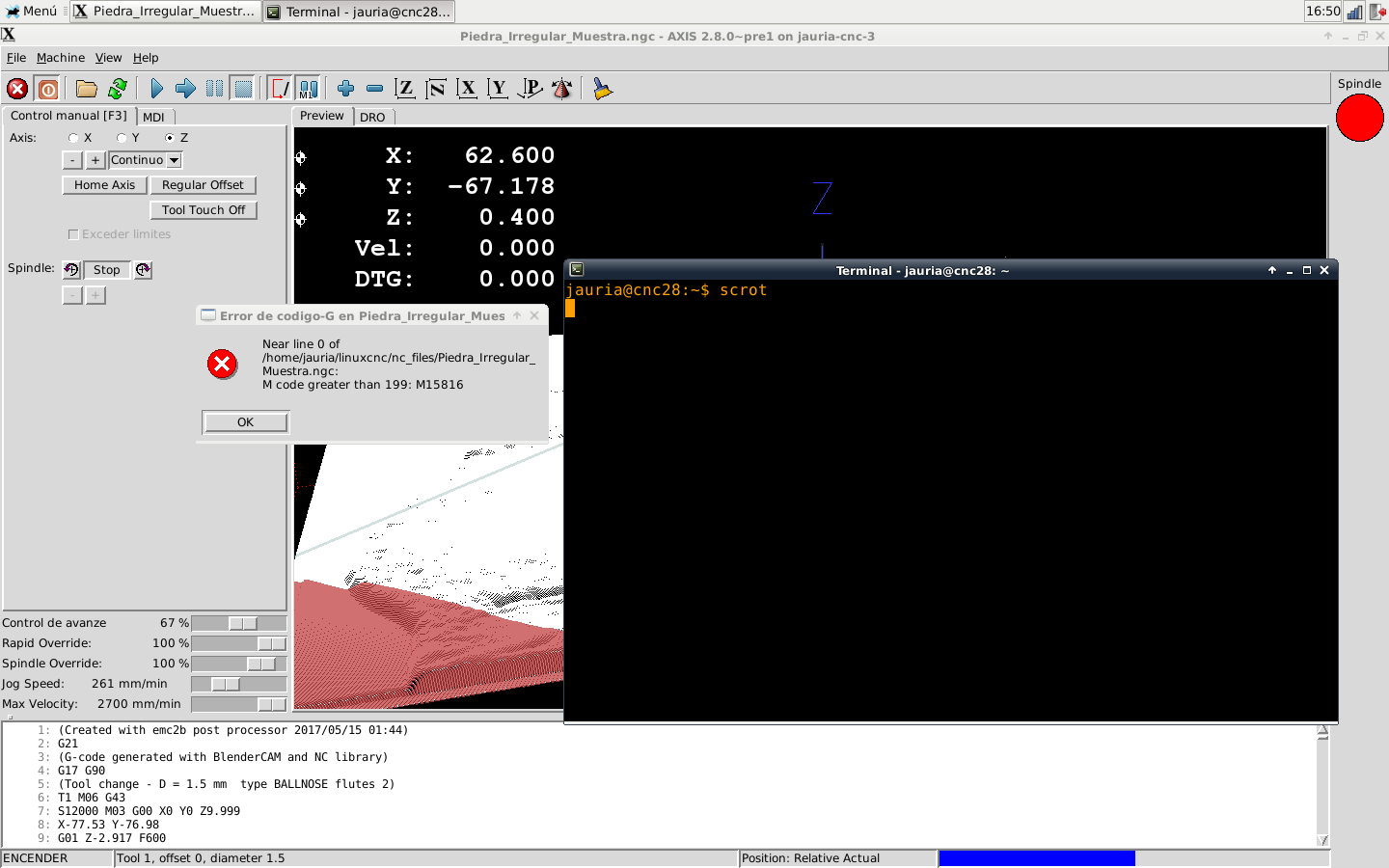
Task: Select the Y axis radio button
Action: point(122,138)
